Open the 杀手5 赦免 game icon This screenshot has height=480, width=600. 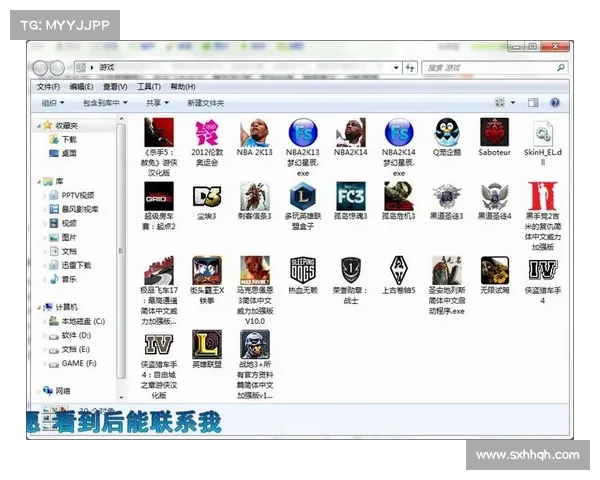[159, 132]
